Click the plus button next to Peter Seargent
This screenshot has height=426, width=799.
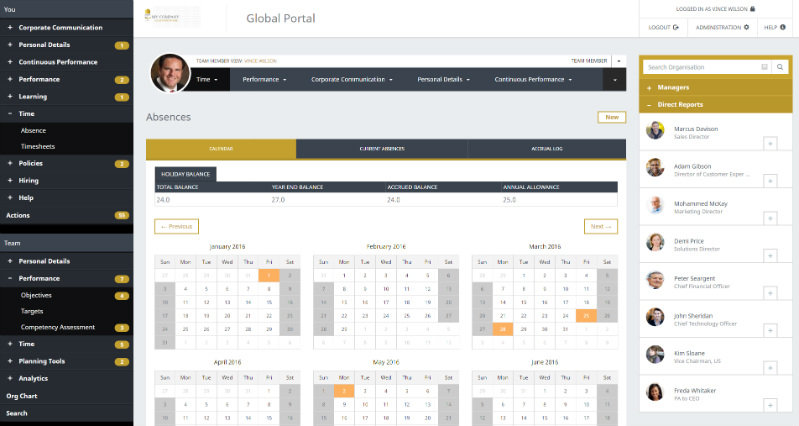770,293
